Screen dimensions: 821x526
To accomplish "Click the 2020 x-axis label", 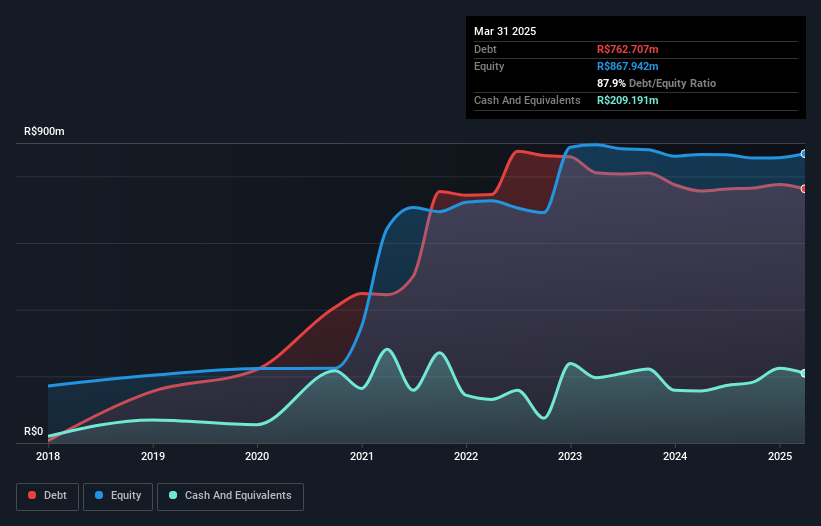I will tap(257, 456).
